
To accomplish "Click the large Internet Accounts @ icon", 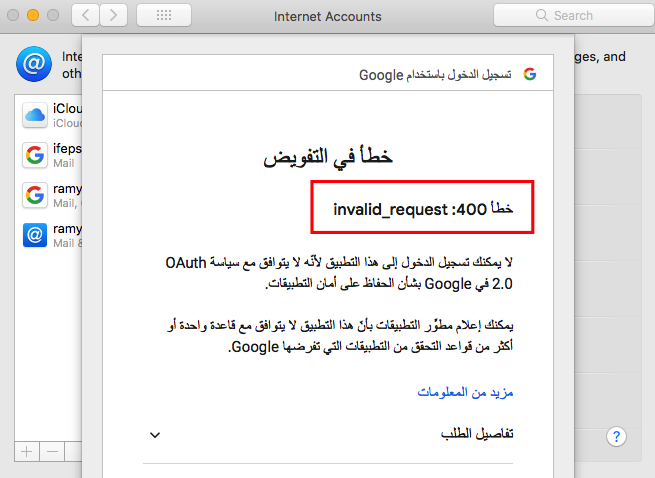I will pos(34,64).
